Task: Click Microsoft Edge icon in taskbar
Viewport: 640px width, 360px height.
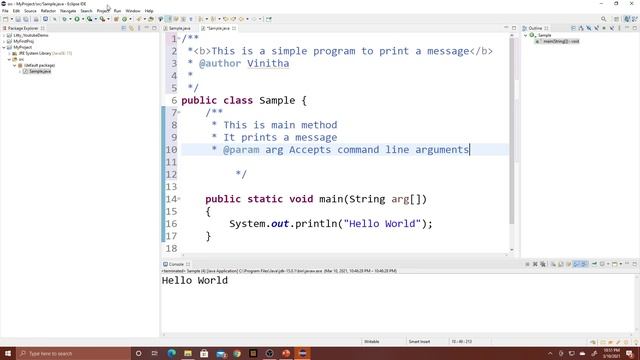Action: (171, 353)
